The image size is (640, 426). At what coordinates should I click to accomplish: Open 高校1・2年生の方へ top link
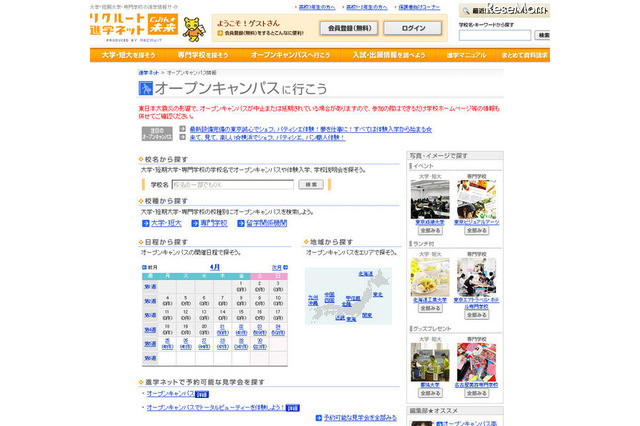(367, 7)
